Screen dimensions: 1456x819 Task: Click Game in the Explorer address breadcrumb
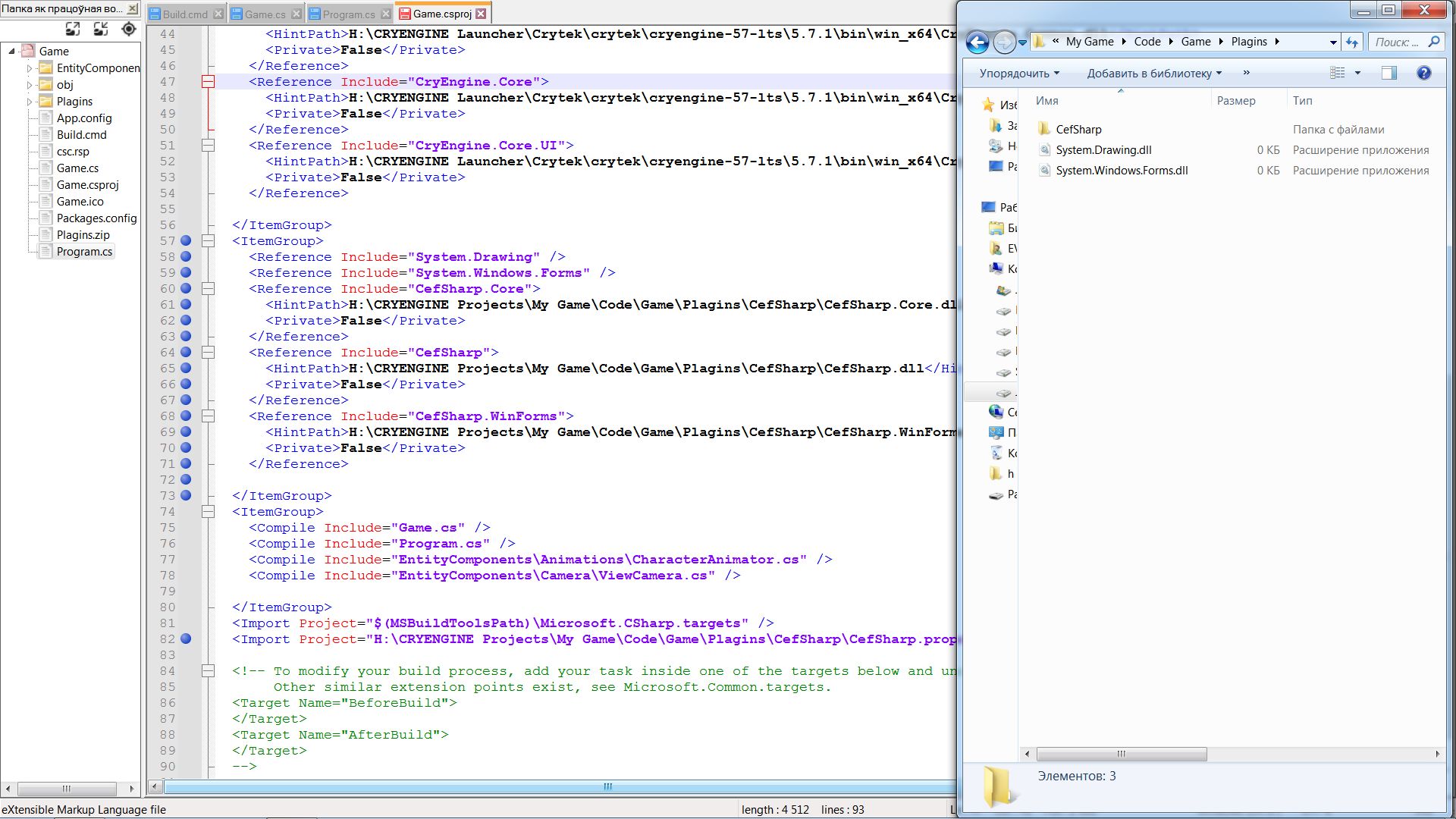1196,42
